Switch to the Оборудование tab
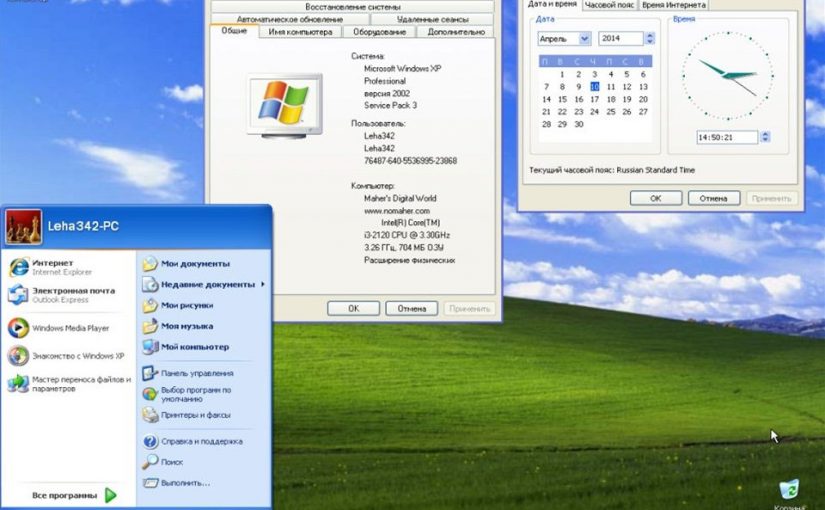The image size is (825, 510). [x=379, y=32]
